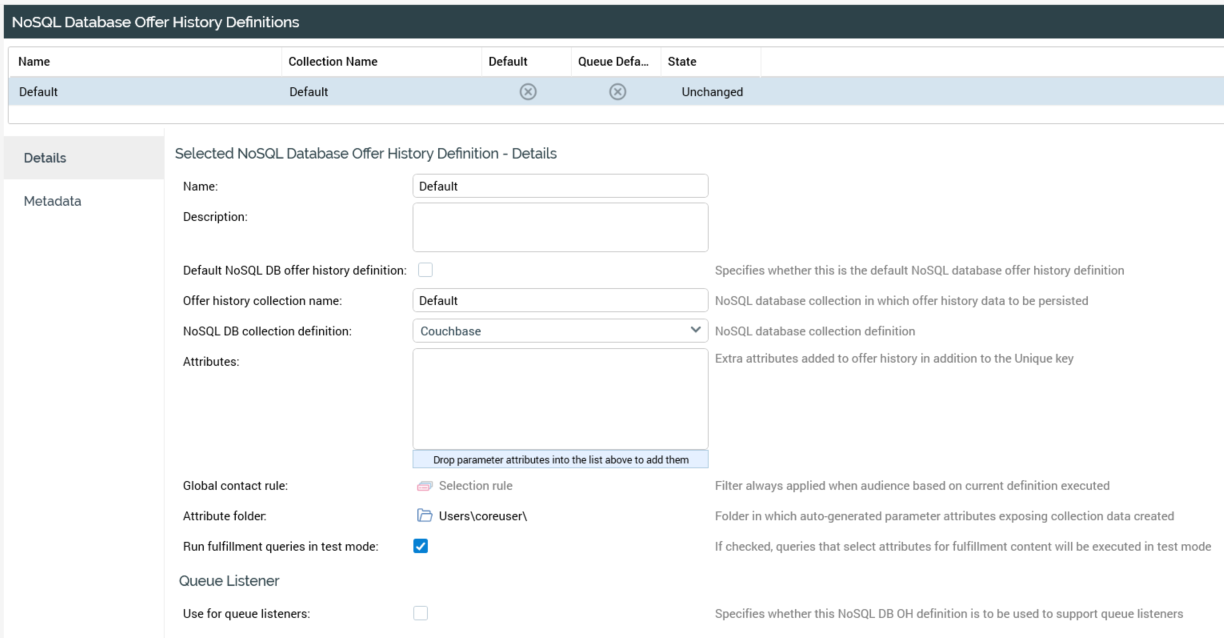Click the attribute folder icon
This screenshot has width=1224, height=638.
pos(424,516)
